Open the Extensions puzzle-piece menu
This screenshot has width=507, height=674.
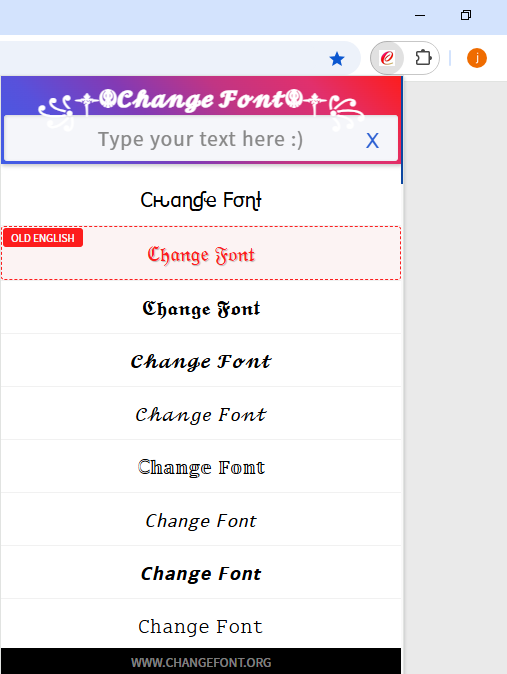pyautogui.click(x=423, y=58)
